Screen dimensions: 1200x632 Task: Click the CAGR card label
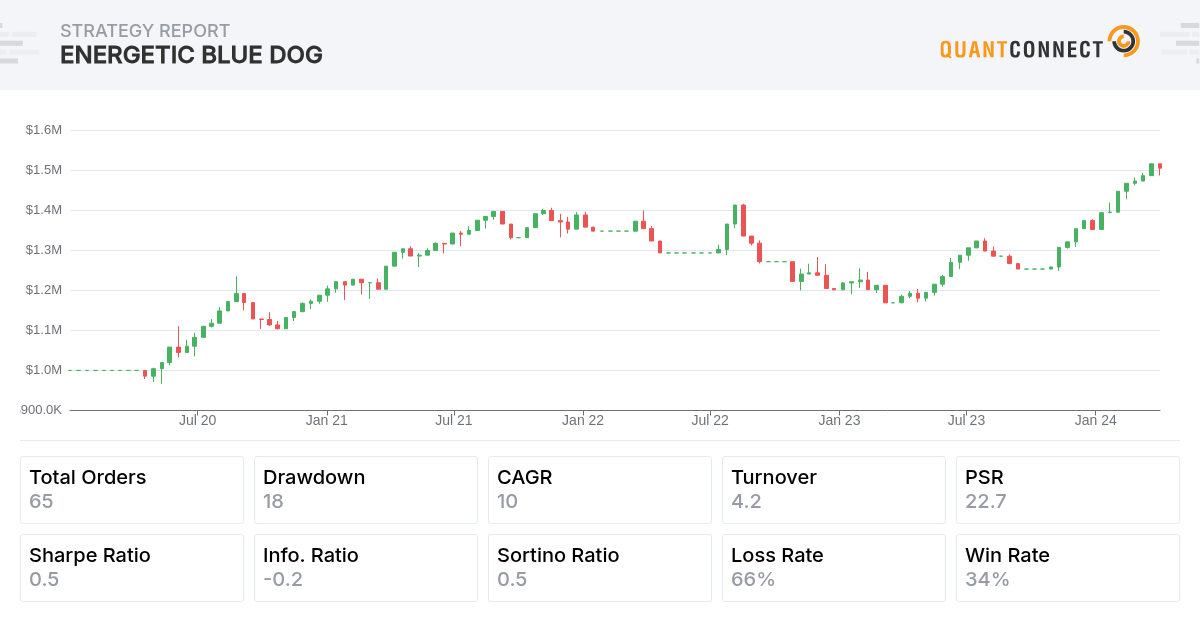pos(525,478)
